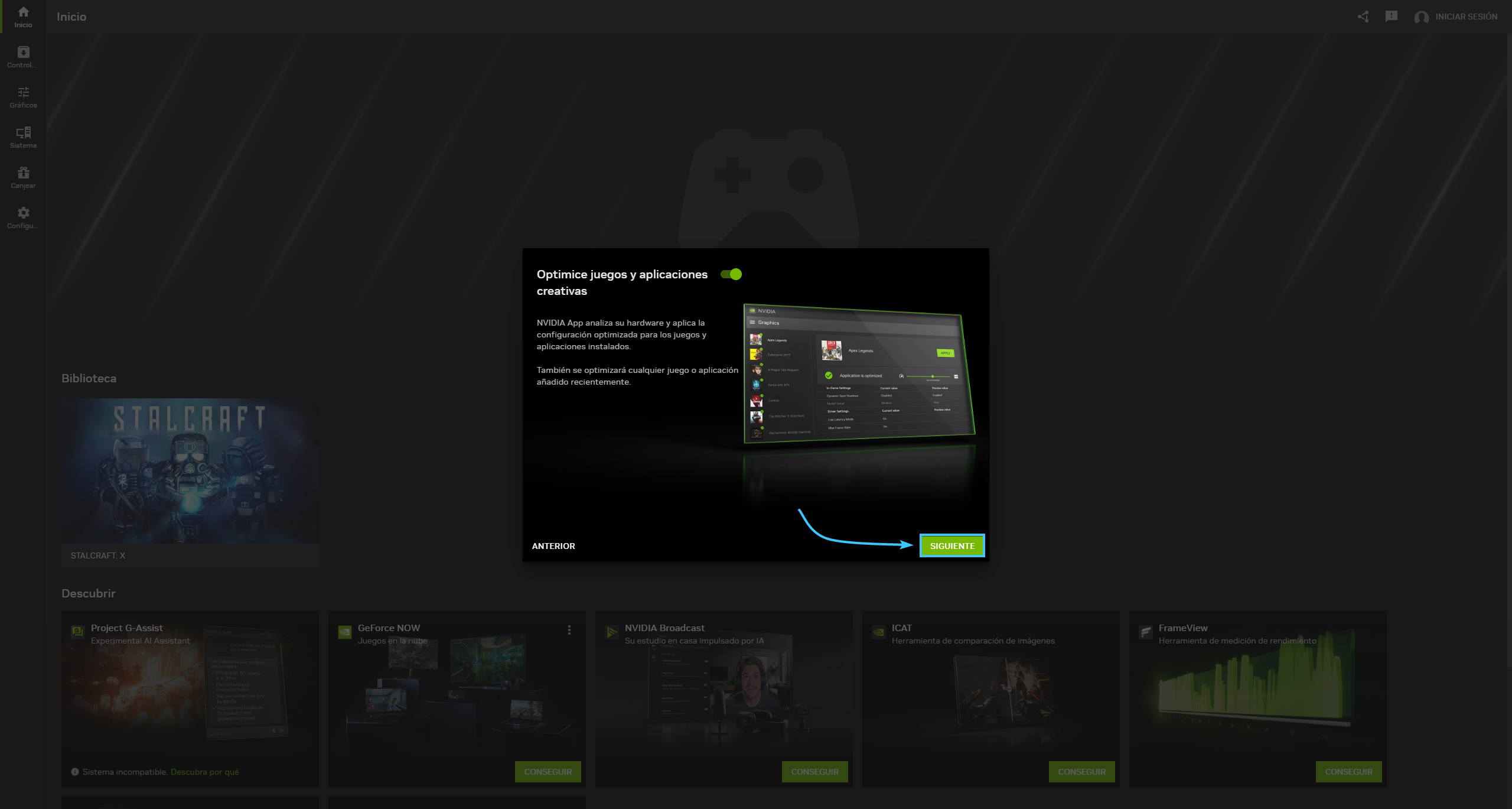1512x809 pixels.
Task: Click the SIGUIENTE button
Action: (952, 546)
